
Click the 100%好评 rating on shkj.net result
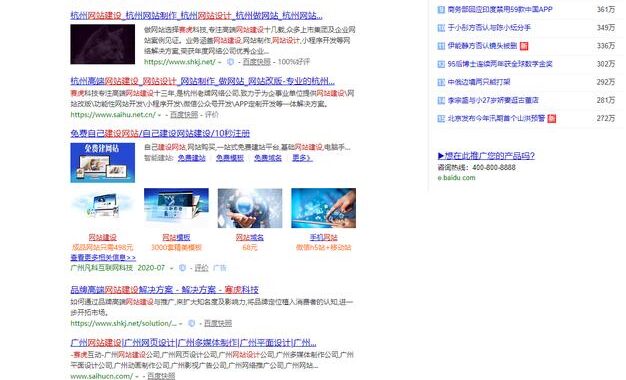[x=294, y=62]
